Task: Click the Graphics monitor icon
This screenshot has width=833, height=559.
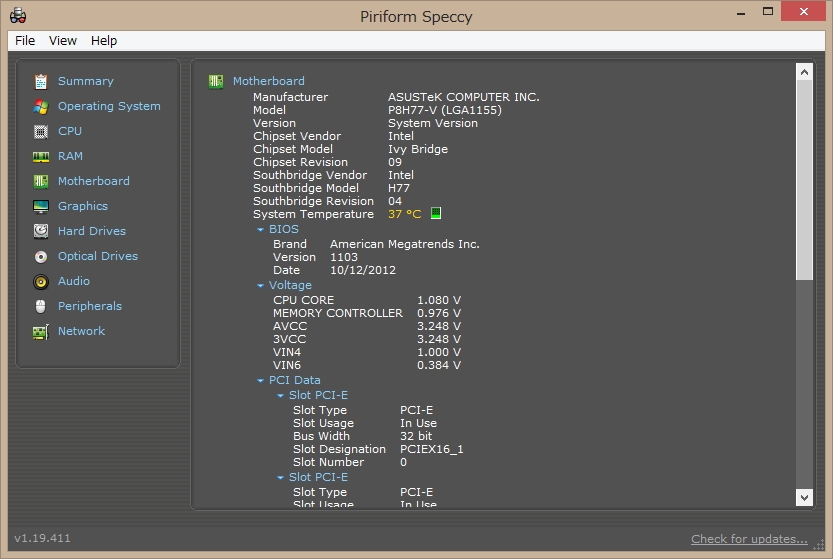Action: click(41, 206)
